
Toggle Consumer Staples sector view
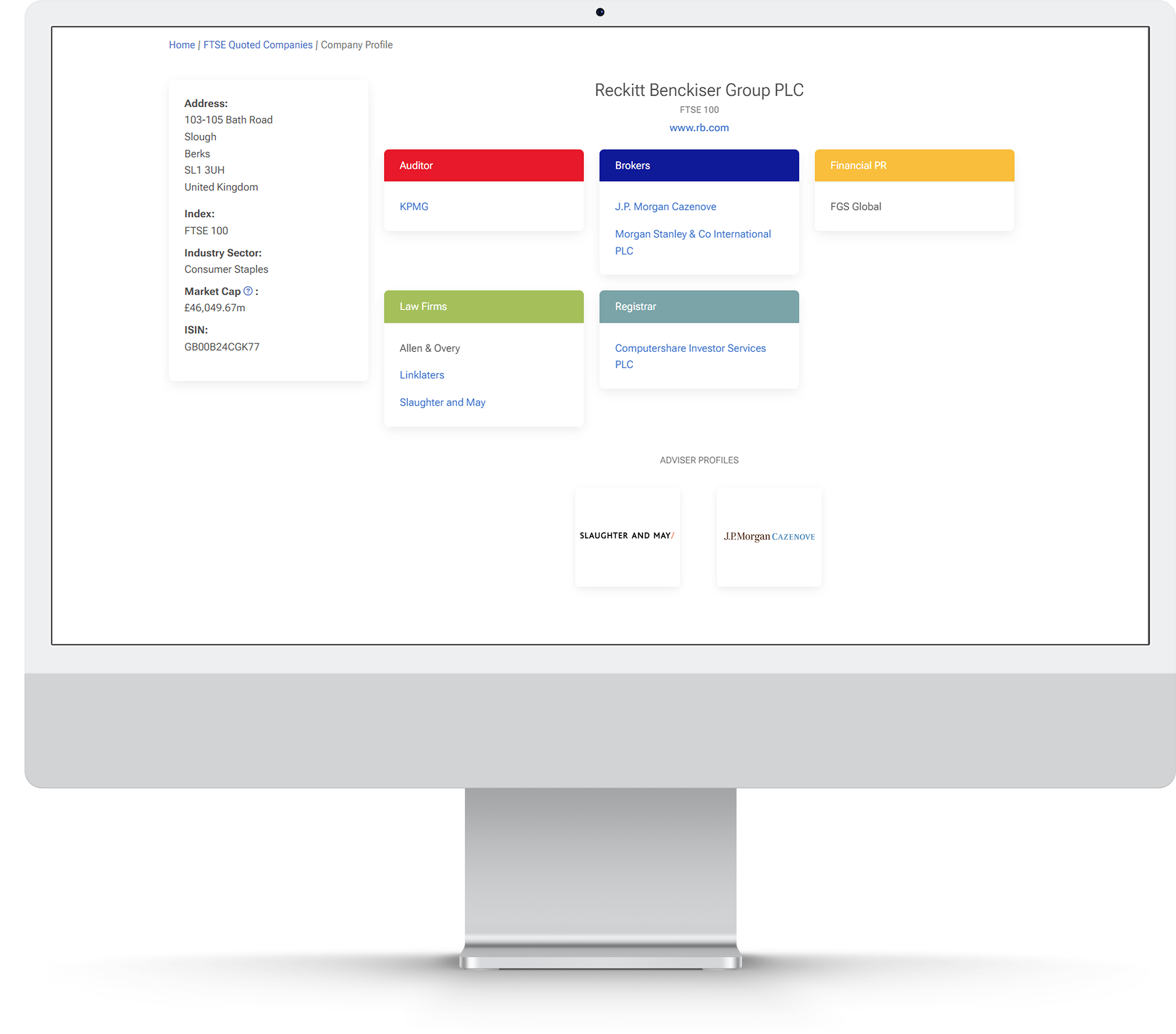pyautogui.click(x=226, y=270)
